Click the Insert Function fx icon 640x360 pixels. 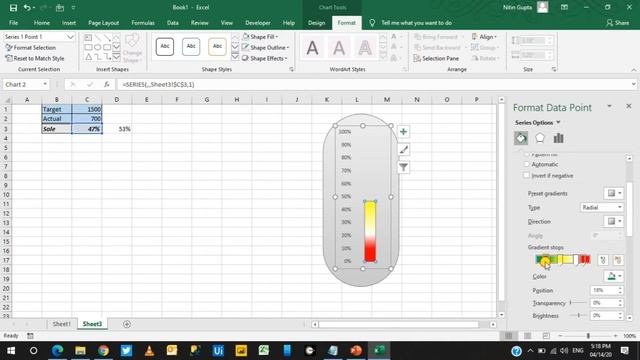point(107,84)
